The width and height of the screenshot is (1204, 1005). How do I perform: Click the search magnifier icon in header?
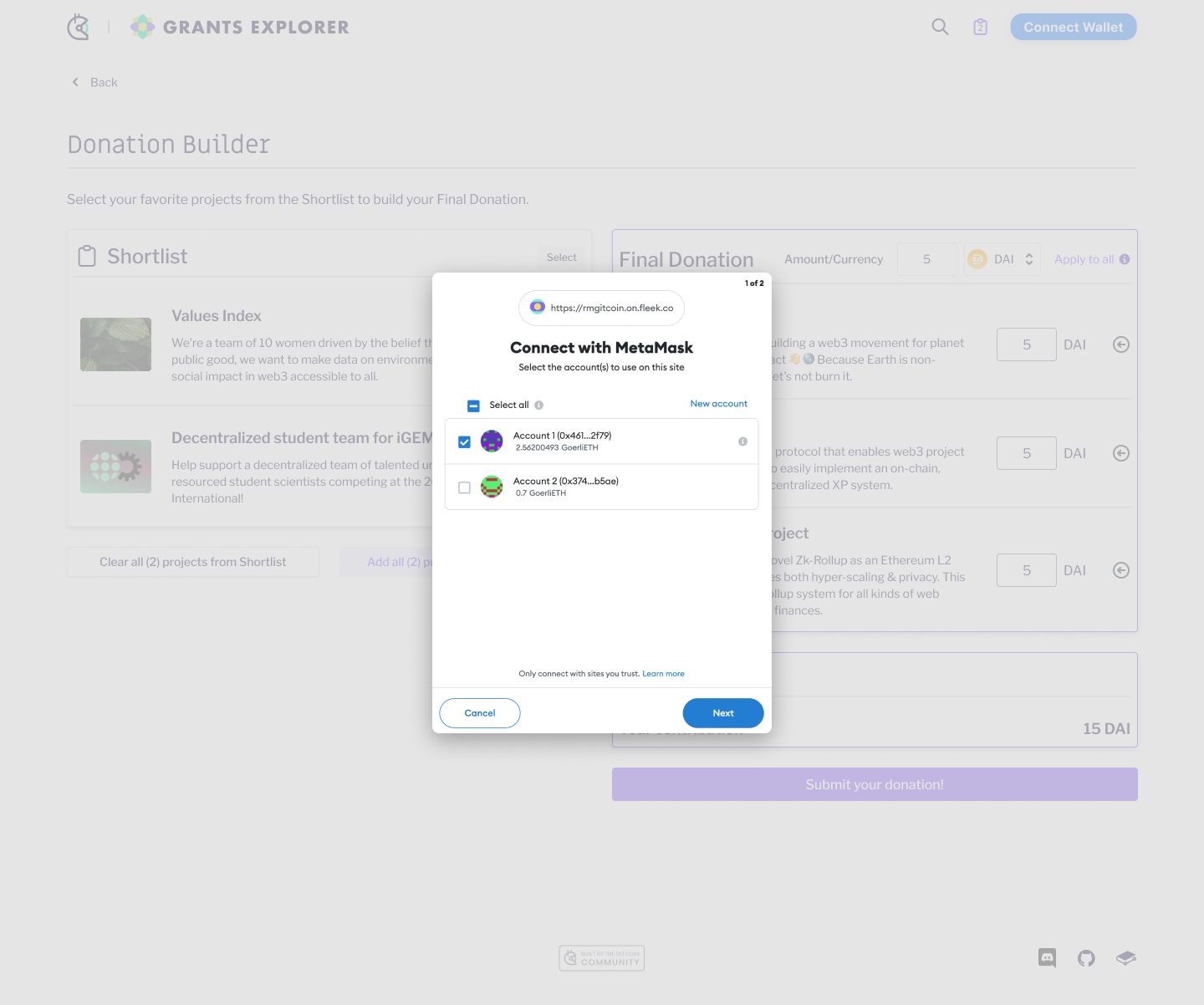[940, 27]
